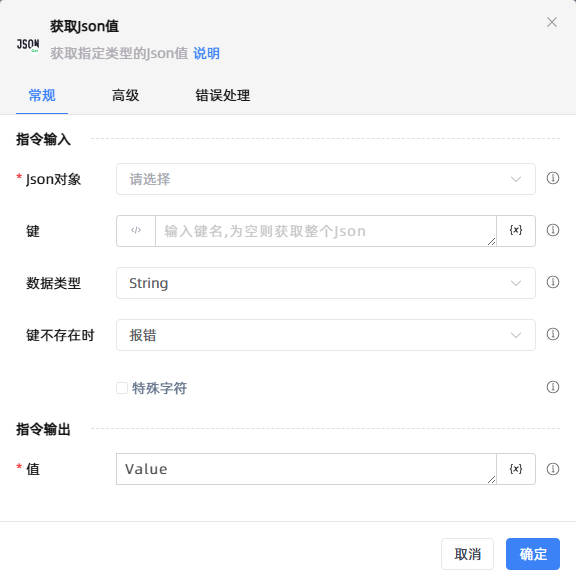
Task: Show info for Json对象 field
Action: pyautogui.click(x=553, y=178)
